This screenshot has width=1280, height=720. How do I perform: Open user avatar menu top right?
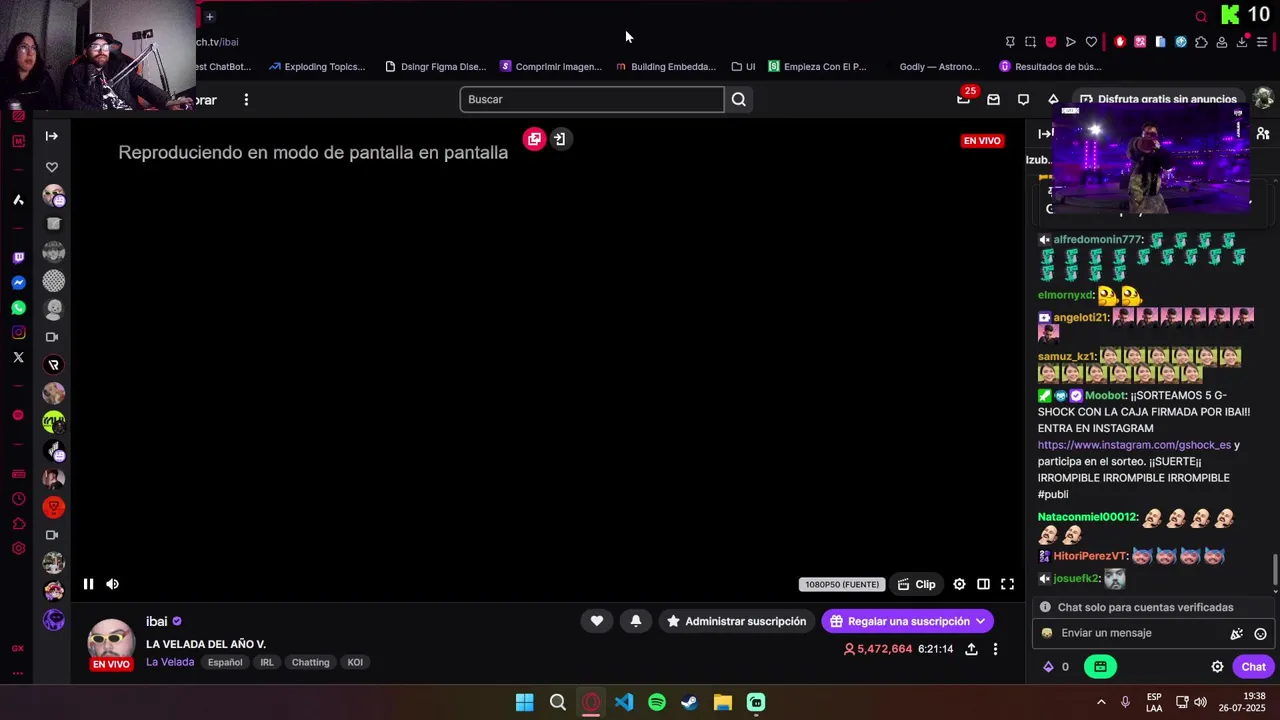pyautogui.click(x=1263, y=98)
